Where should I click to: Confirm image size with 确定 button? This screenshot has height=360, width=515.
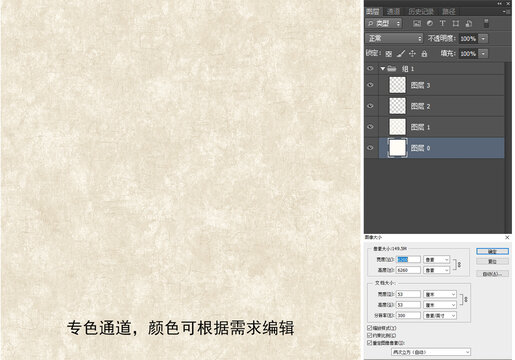tap(492, 251)
